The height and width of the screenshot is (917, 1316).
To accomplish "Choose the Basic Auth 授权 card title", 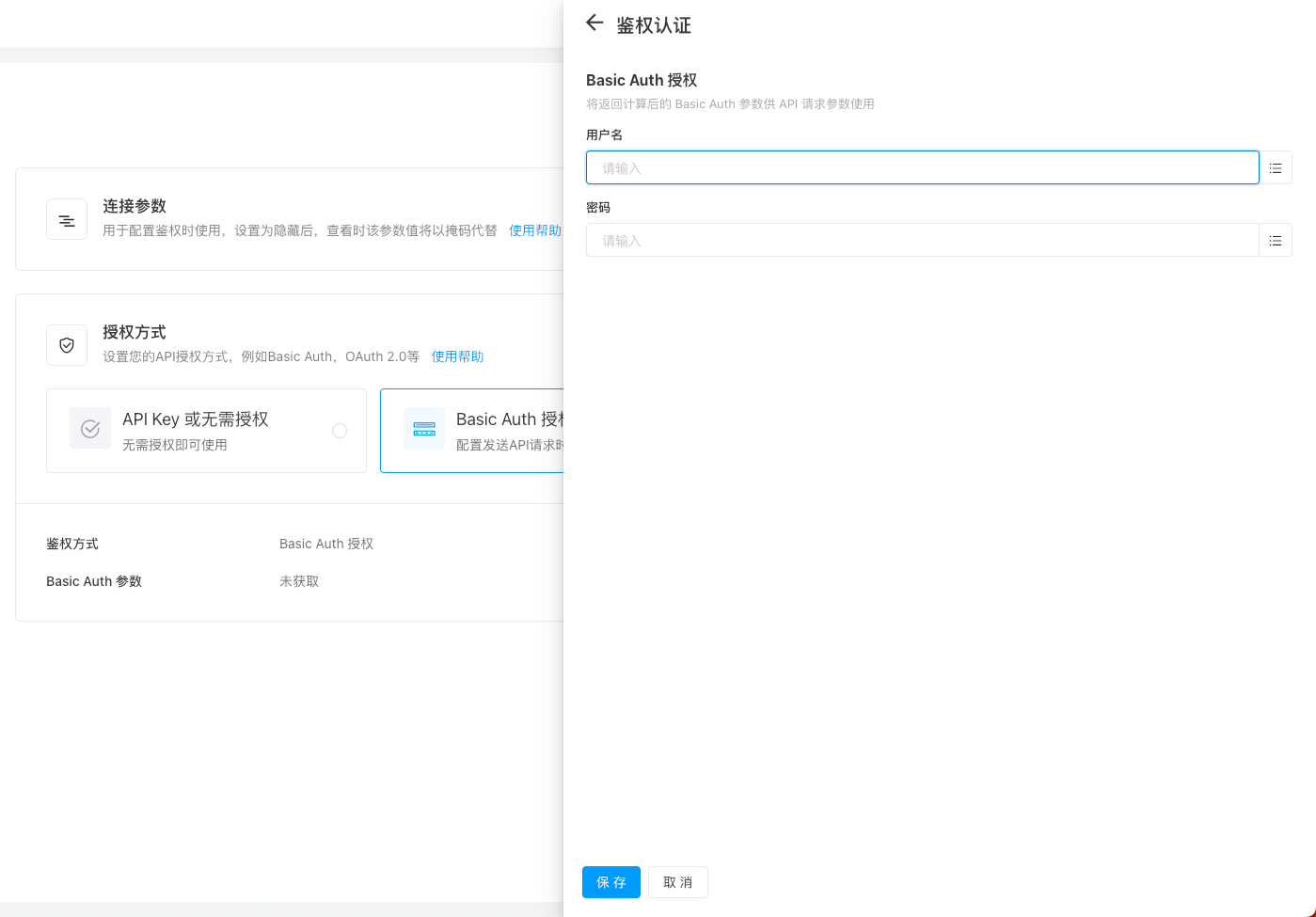I will tap(509, 419).
